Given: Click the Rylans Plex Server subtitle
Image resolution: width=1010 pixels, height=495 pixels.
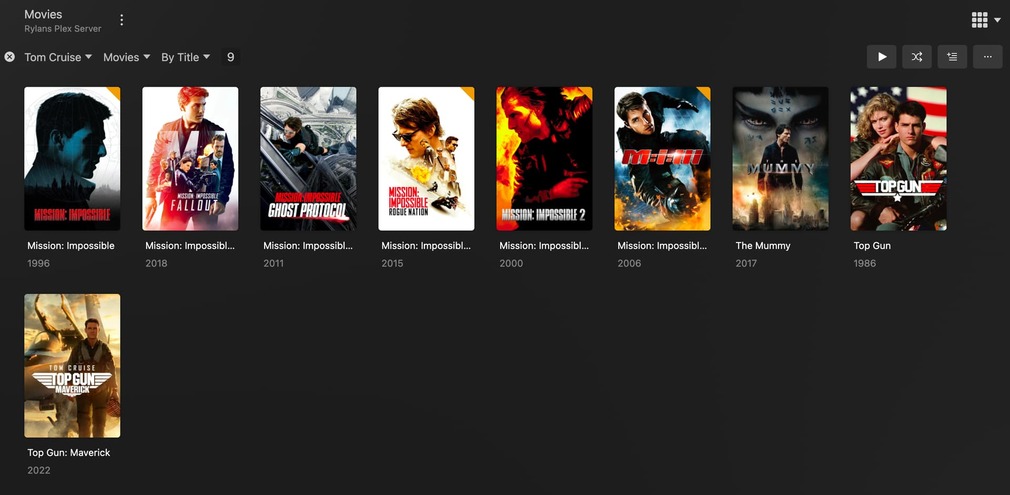Looking at the screenshot, I should pos(62,29).
